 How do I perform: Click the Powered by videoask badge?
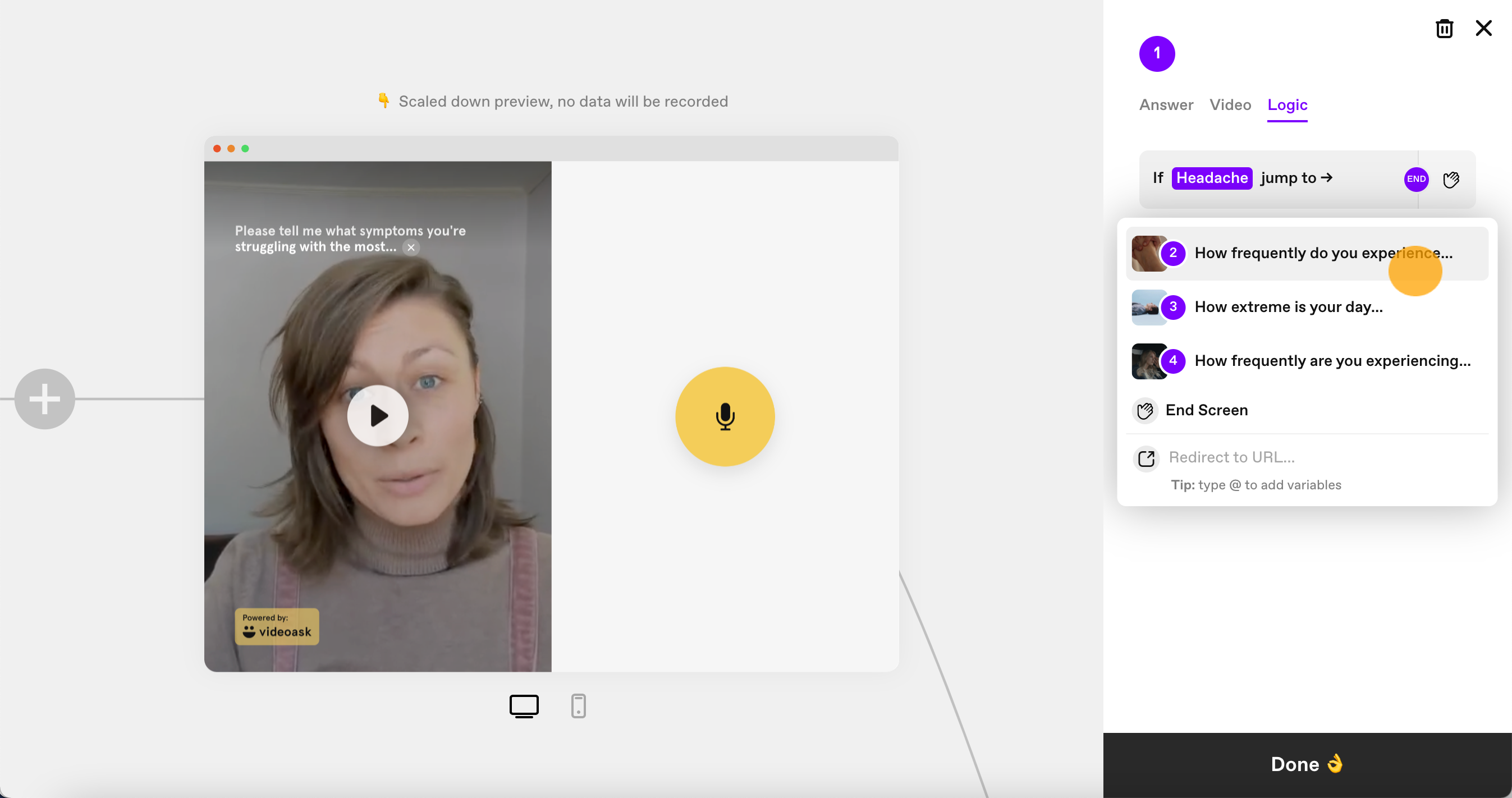277,626
